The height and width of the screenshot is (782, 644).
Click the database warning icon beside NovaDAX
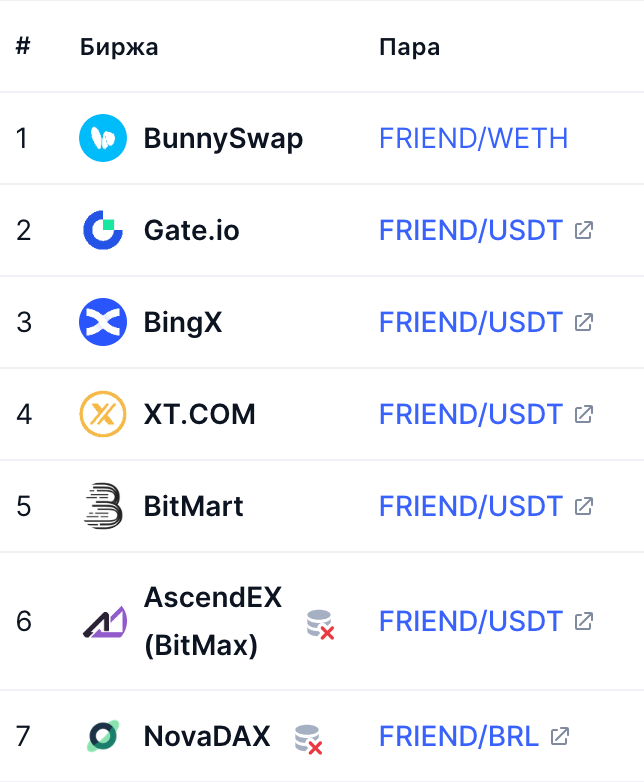tap(308, 739)
